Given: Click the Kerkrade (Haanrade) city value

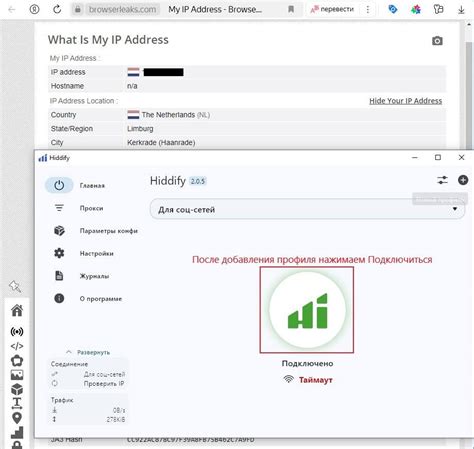Looking at the screenshot, I should pyautogui.click(x=161, y=143).
